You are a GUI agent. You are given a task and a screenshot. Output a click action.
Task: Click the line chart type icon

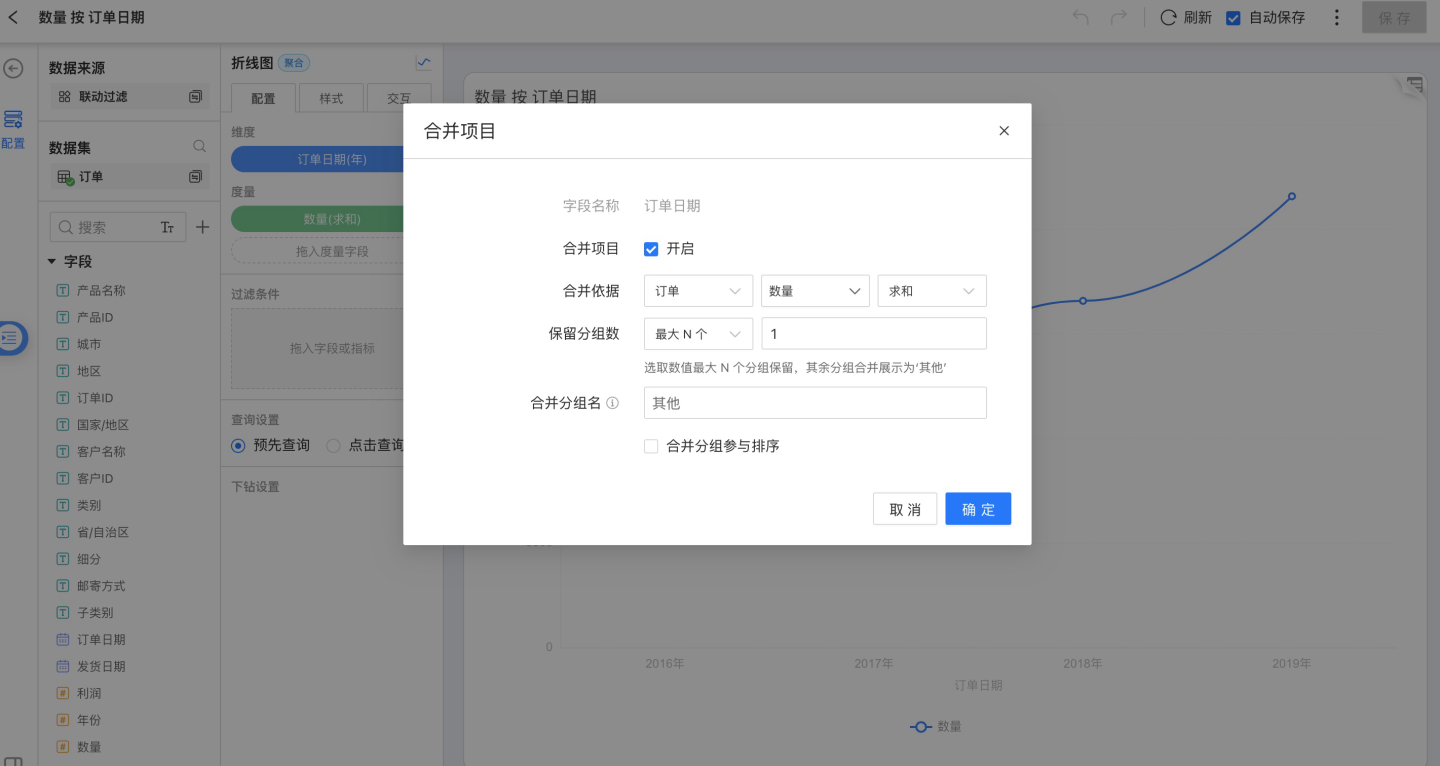tap(424, 63)
